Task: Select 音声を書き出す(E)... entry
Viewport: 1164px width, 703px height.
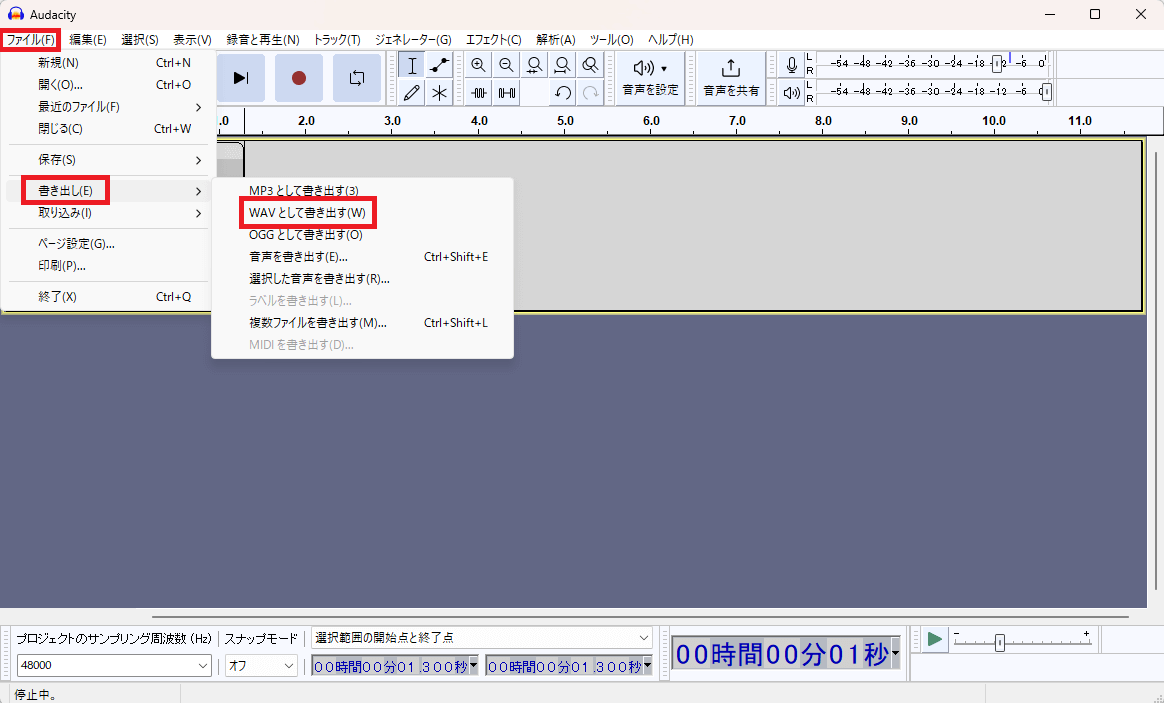Action: click(362, 257)
